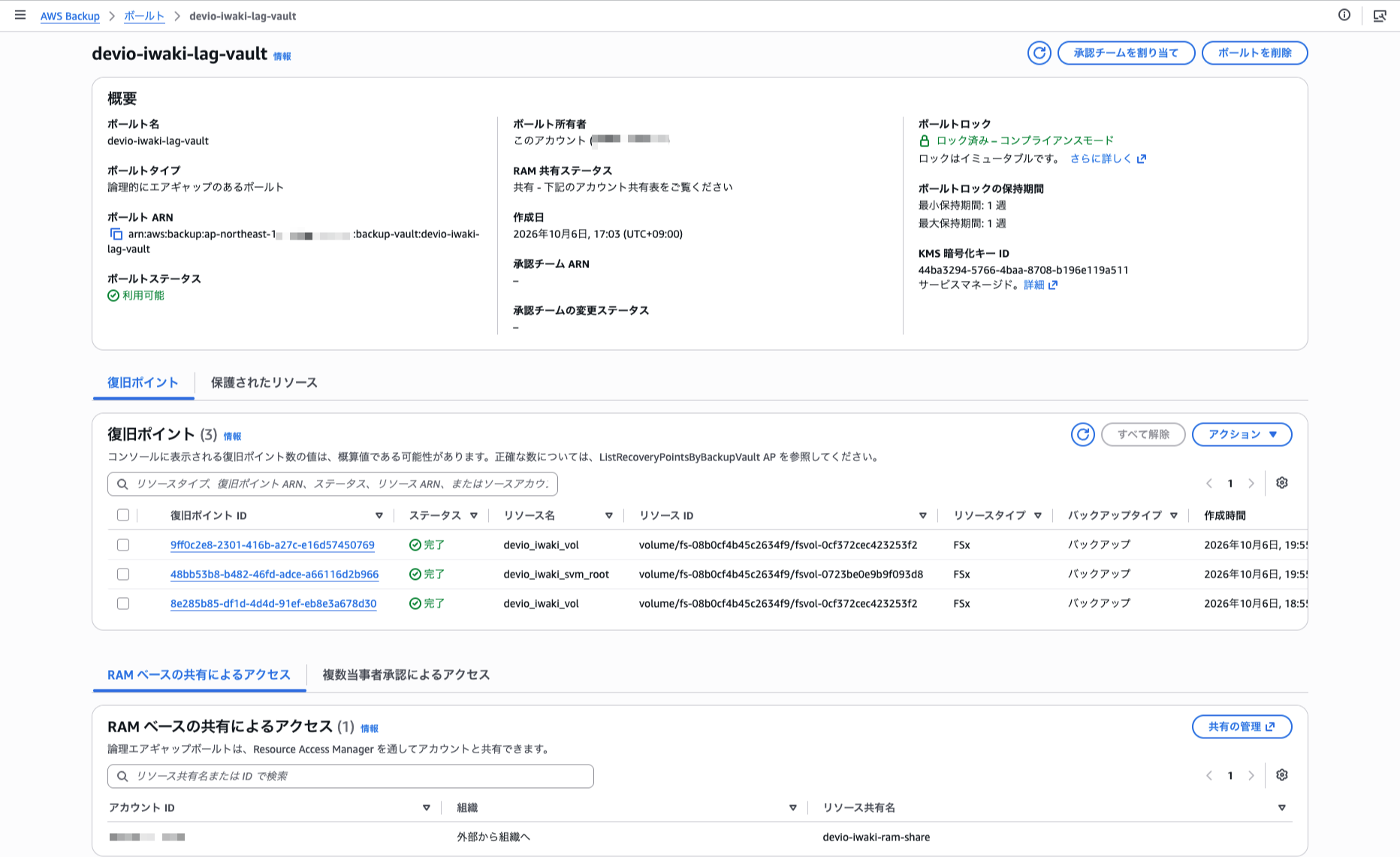Click the ボールト breadcrumb link
The height and width of the screenshot is (857, 1400).
pos(144,16)
